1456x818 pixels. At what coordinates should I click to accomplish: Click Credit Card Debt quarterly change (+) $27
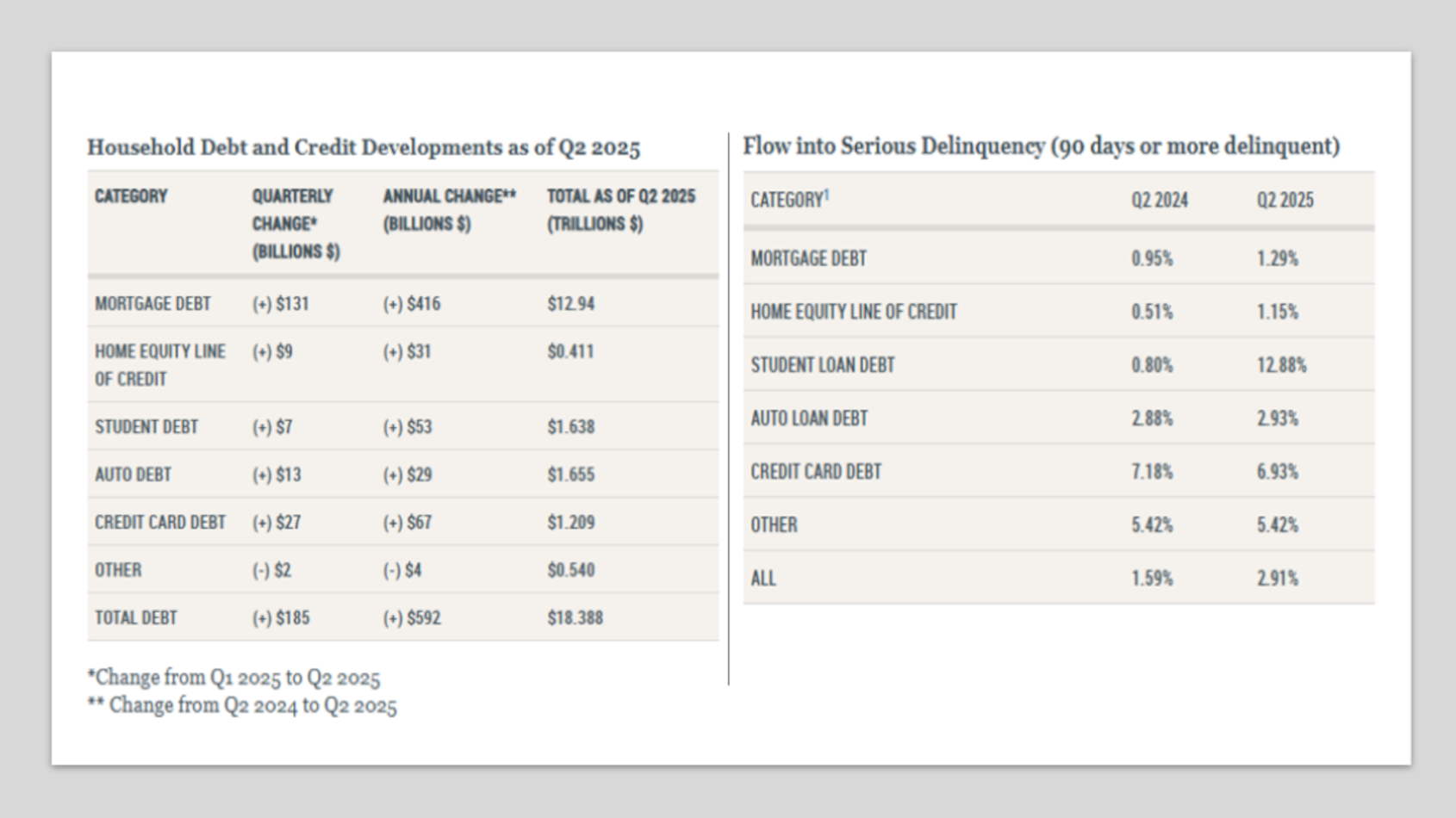(x=277, y=523)
